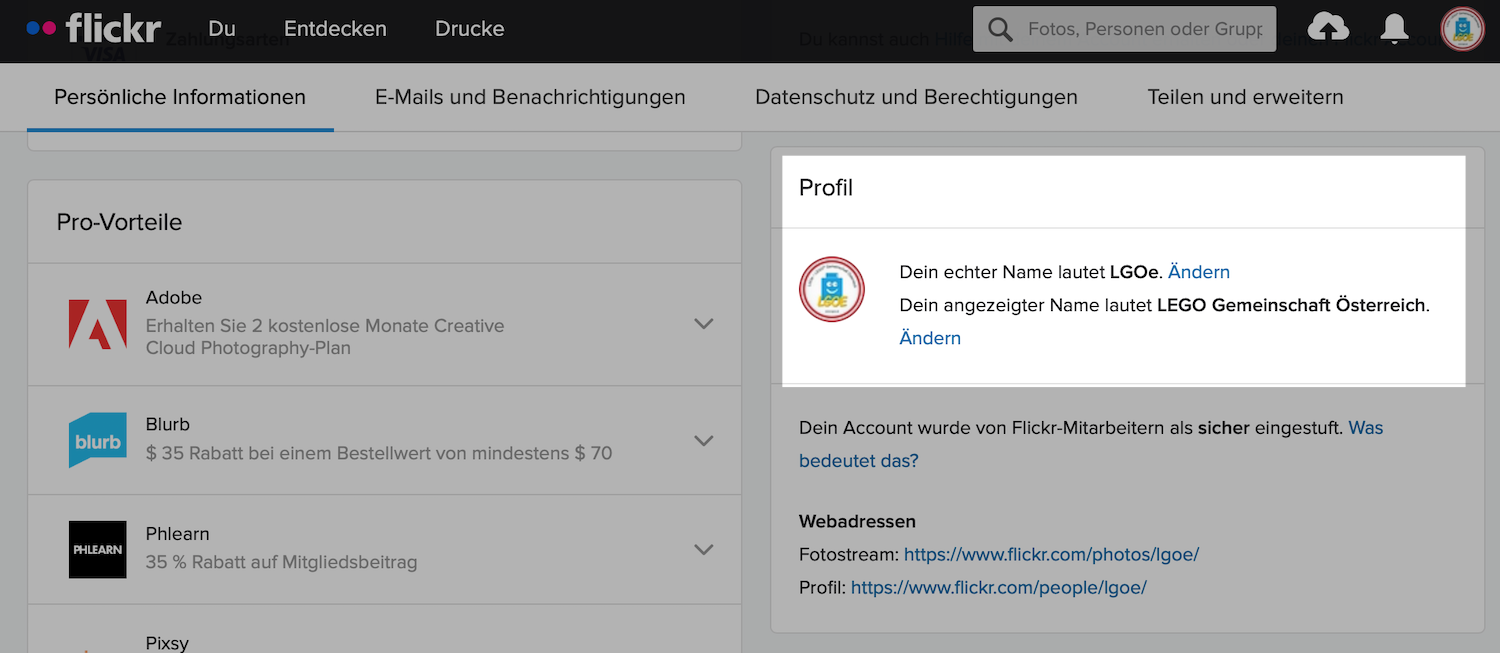Expand the Phlearn offer chevron
Screen dimensions: 1500x653
point(704,549)
